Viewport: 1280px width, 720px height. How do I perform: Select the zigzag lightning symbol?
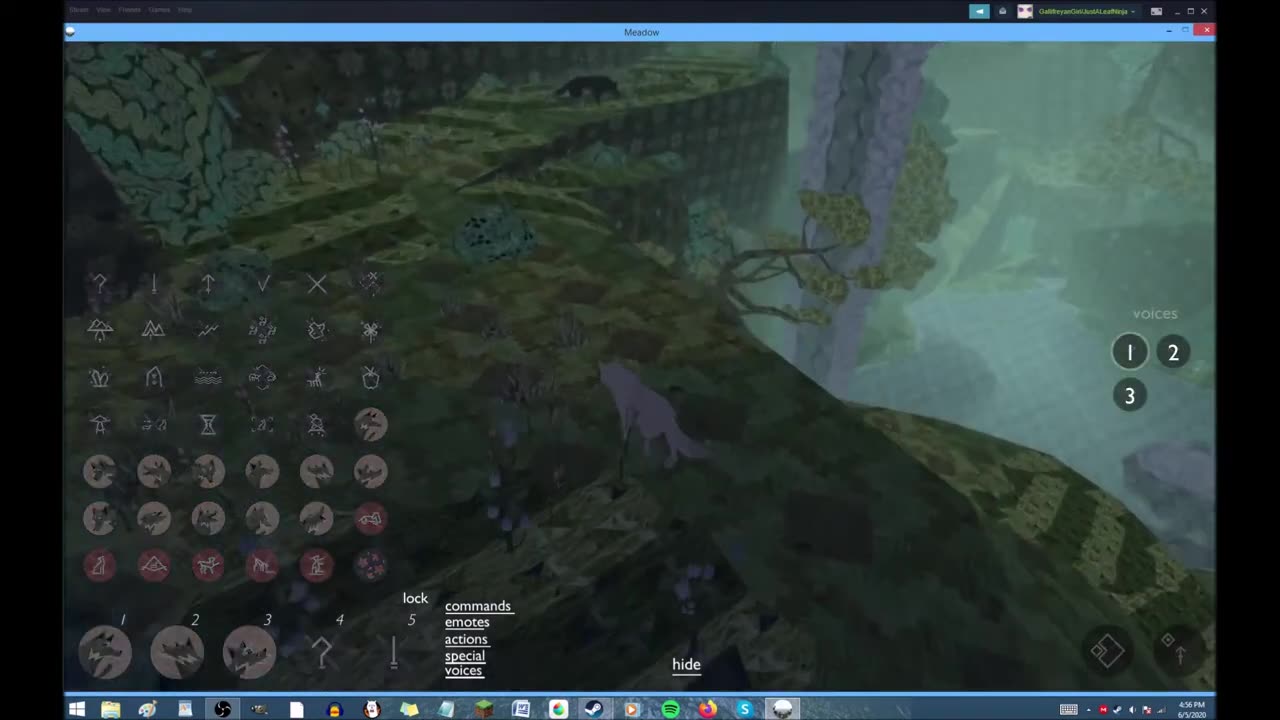[x=208, y=329]
